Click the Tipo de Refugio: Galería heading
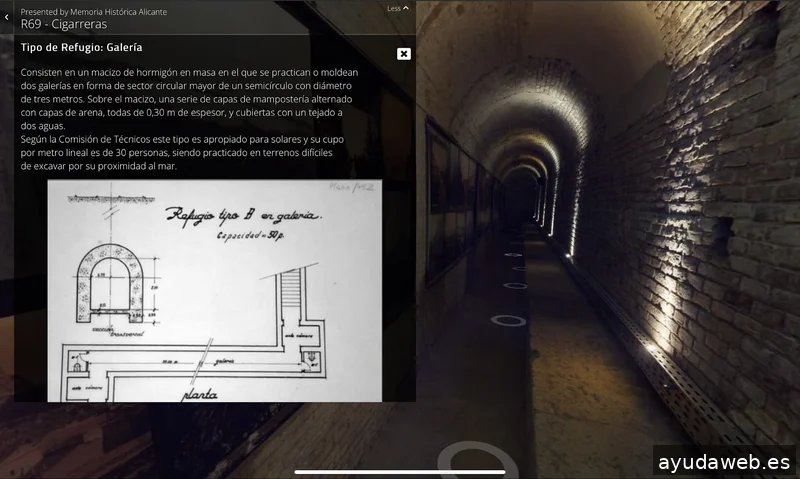 pos(82,47)
